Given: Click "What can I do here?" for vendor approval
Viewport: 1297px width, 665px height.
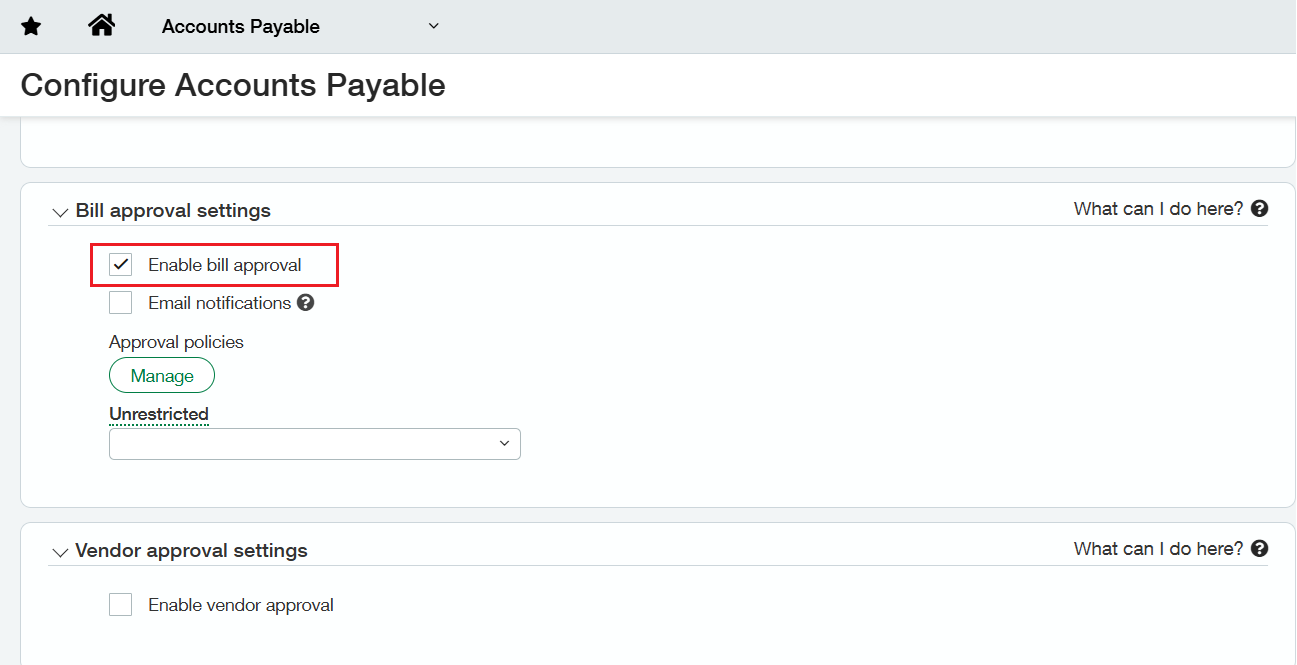Looking at the screenshot, I should click(1158, 549).
